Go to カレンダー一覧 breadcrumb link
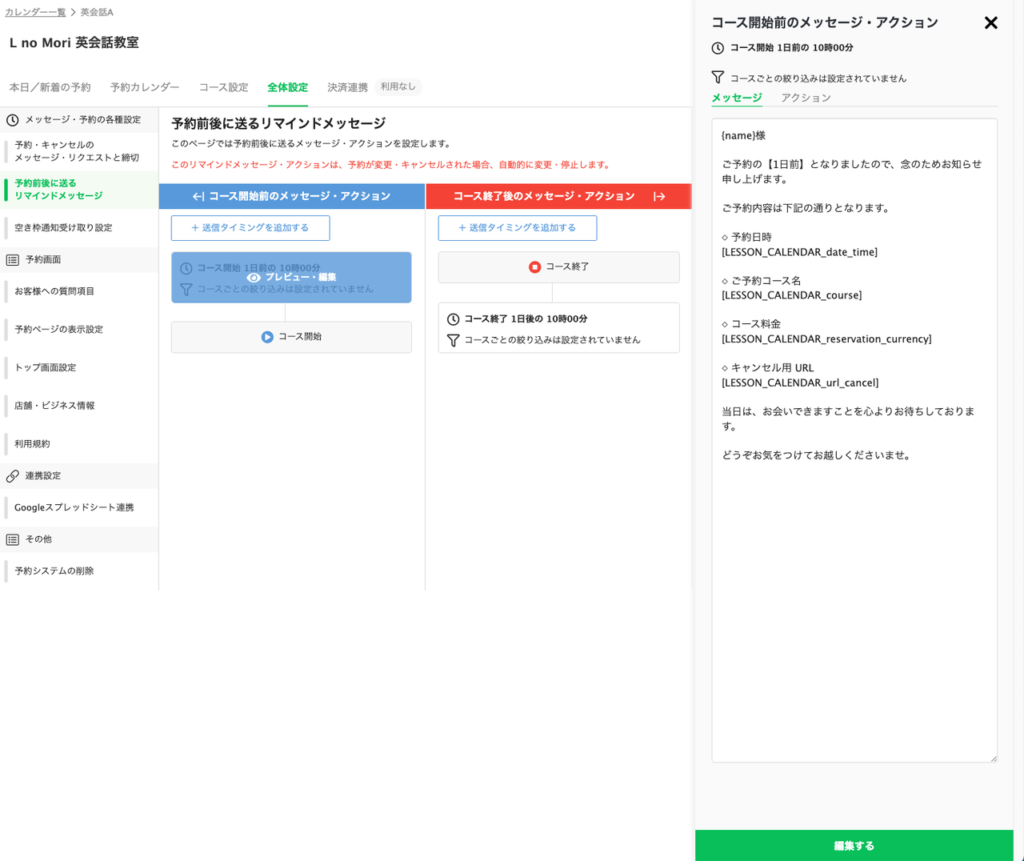 [x=35, y=11]
